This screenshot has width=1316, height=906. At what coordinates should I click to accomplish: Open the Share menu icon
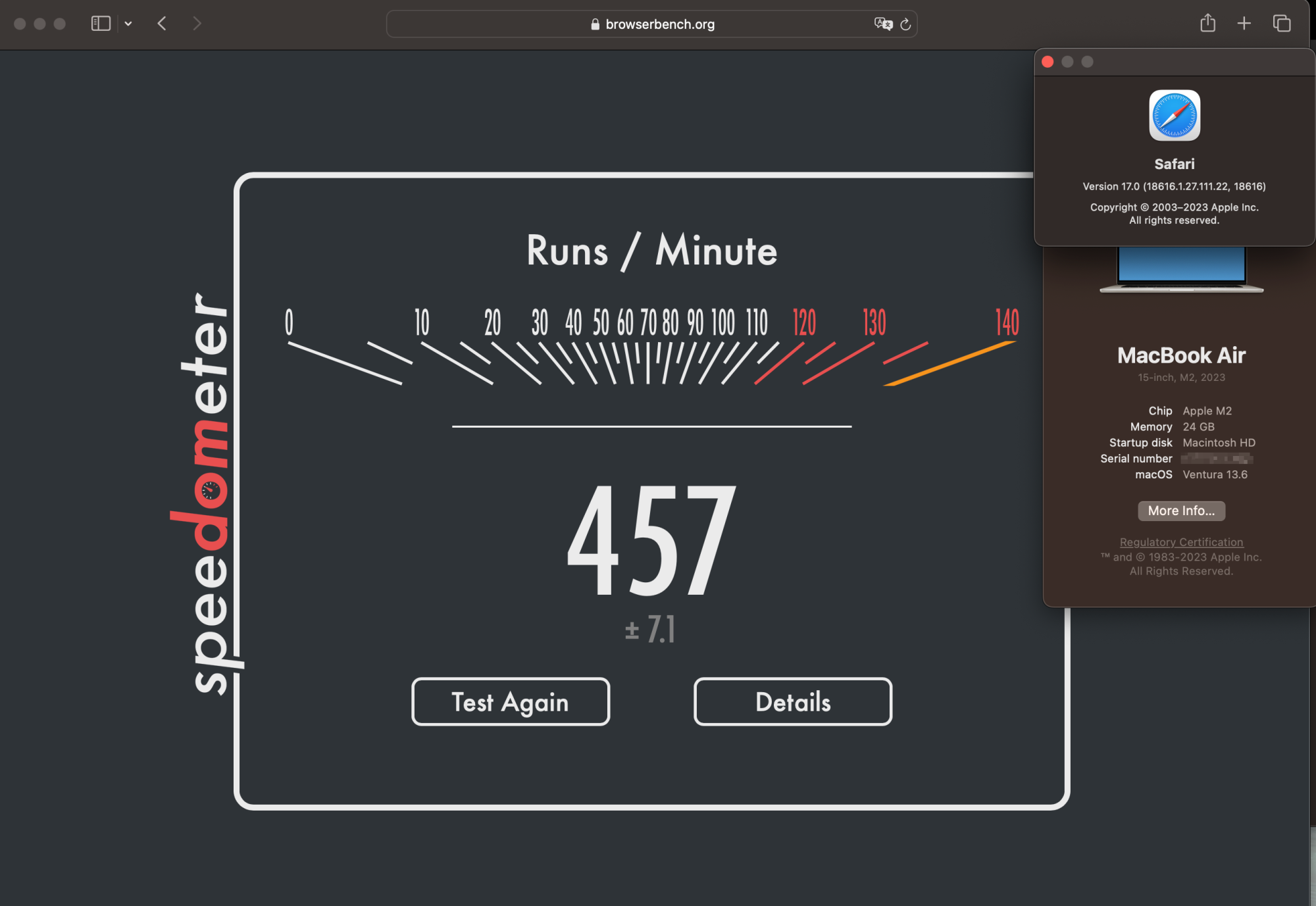tap(1207, 24)
